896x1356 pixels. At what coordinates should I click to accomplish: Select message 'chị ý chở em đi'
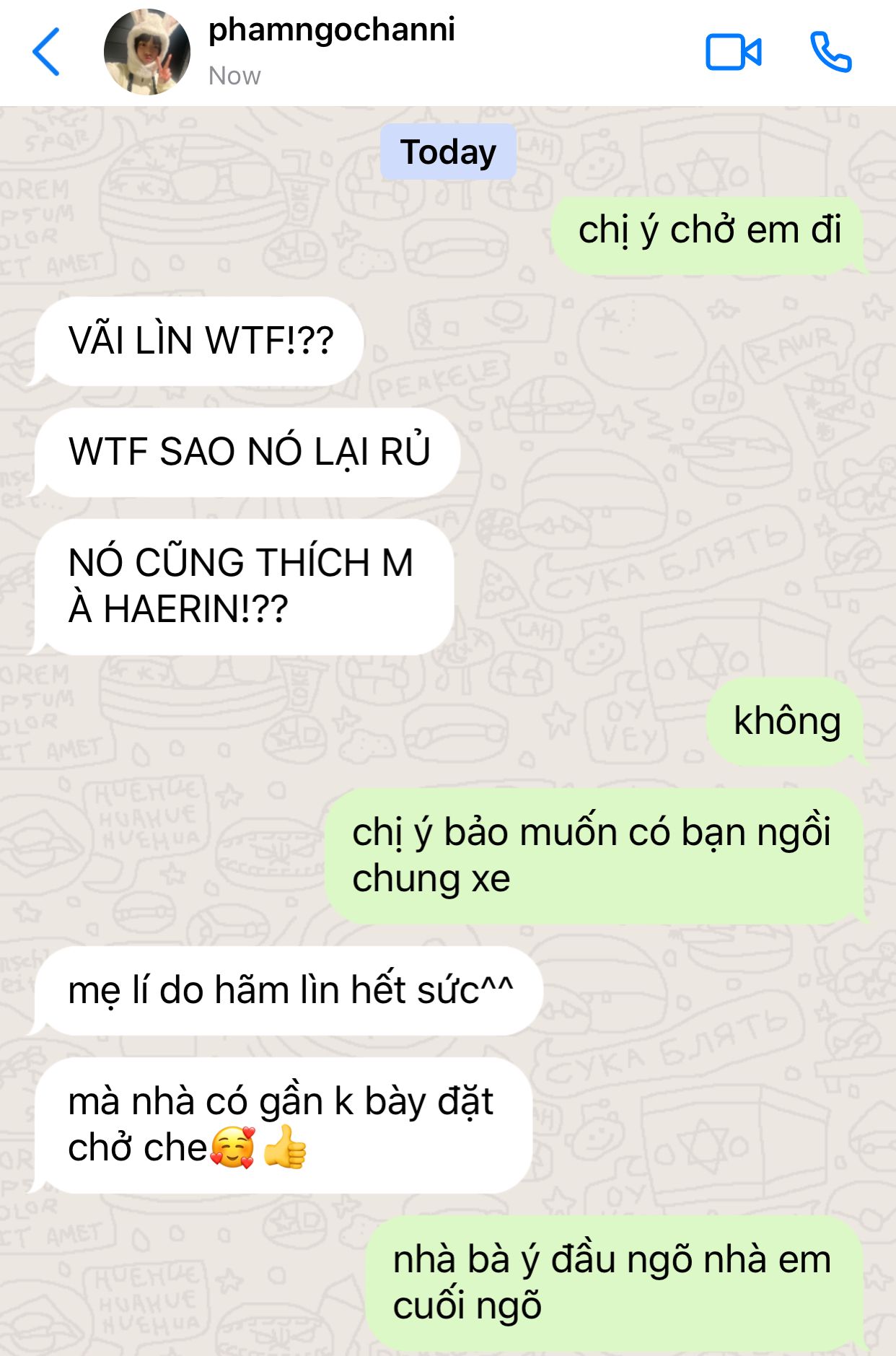(x=709, y=233)
